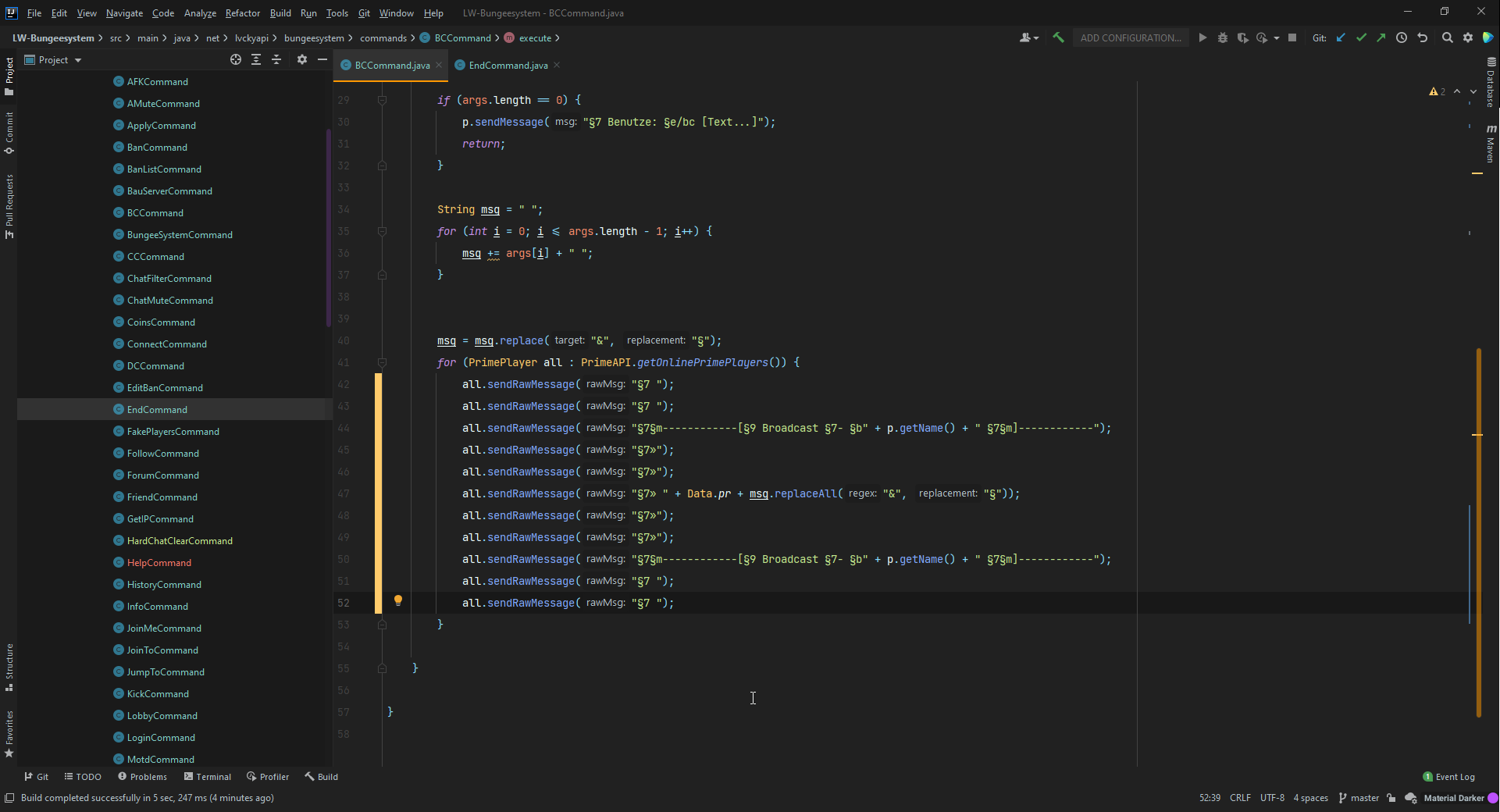The height and width of the screenshot is (812, 1500).
Task: Click the Search Everywhere magnifier icon
Action: pos(1447,37)
